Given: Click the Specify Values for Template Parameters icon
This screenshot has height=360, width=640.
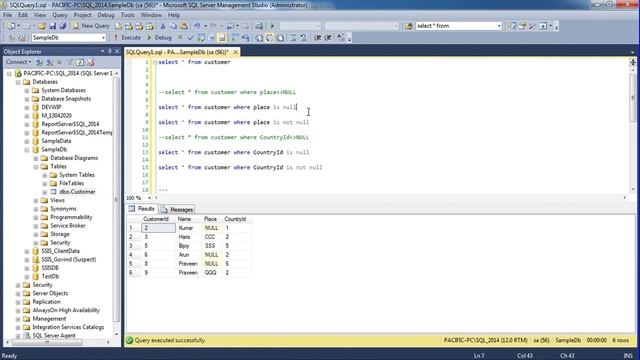Looking at the screenshot, I should coord(341,38).
